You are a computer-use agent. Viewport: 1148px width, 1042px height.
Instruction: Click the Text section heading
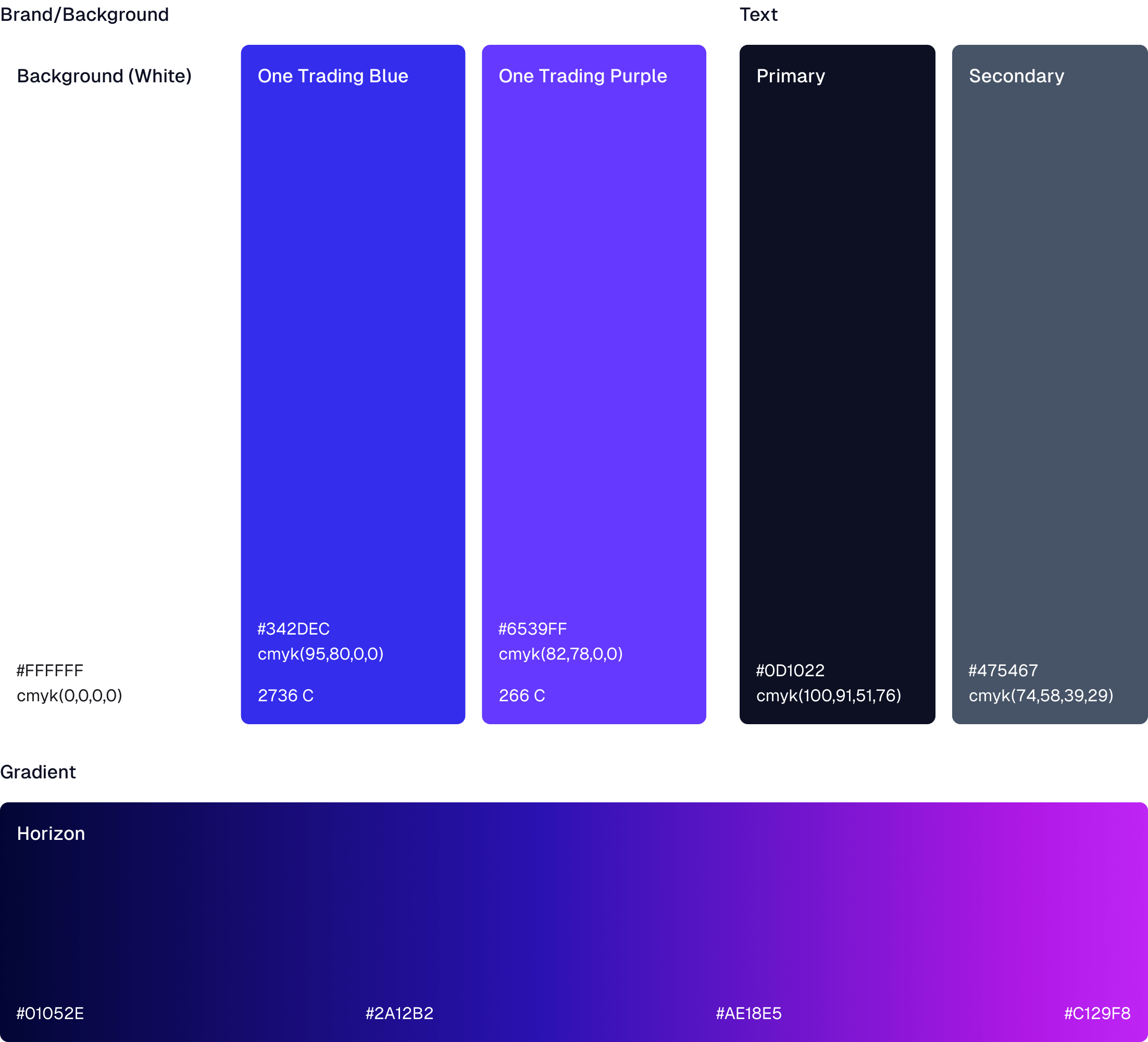pos(758,14)
